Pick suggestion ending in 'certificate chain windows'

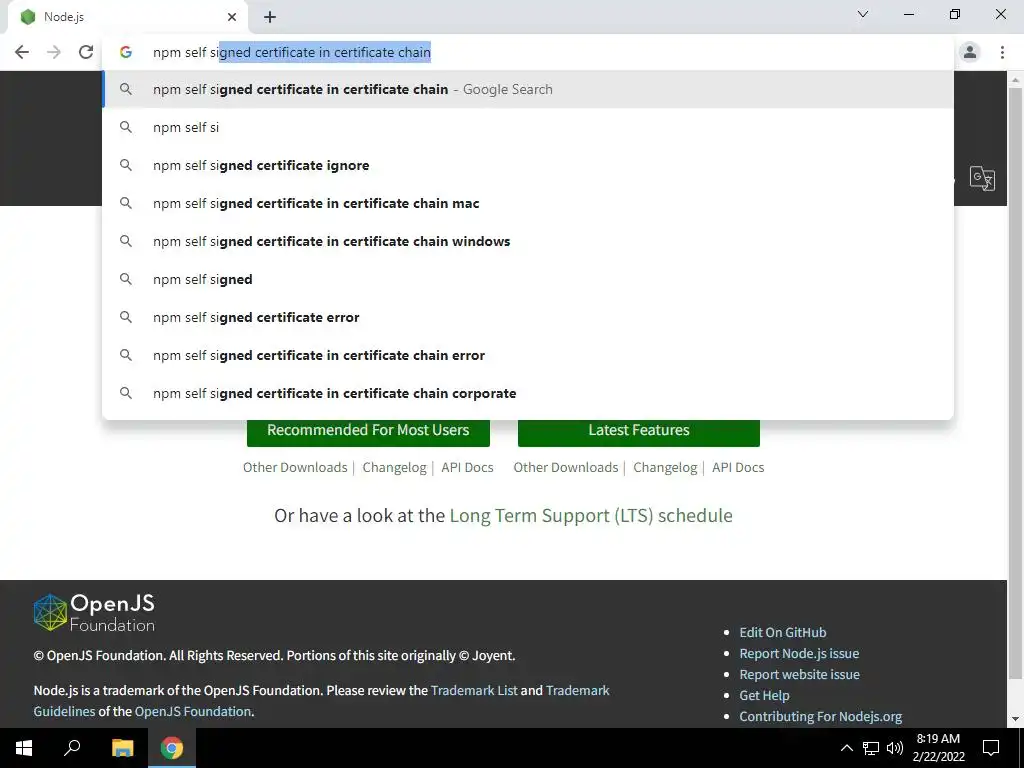[528, 241]
